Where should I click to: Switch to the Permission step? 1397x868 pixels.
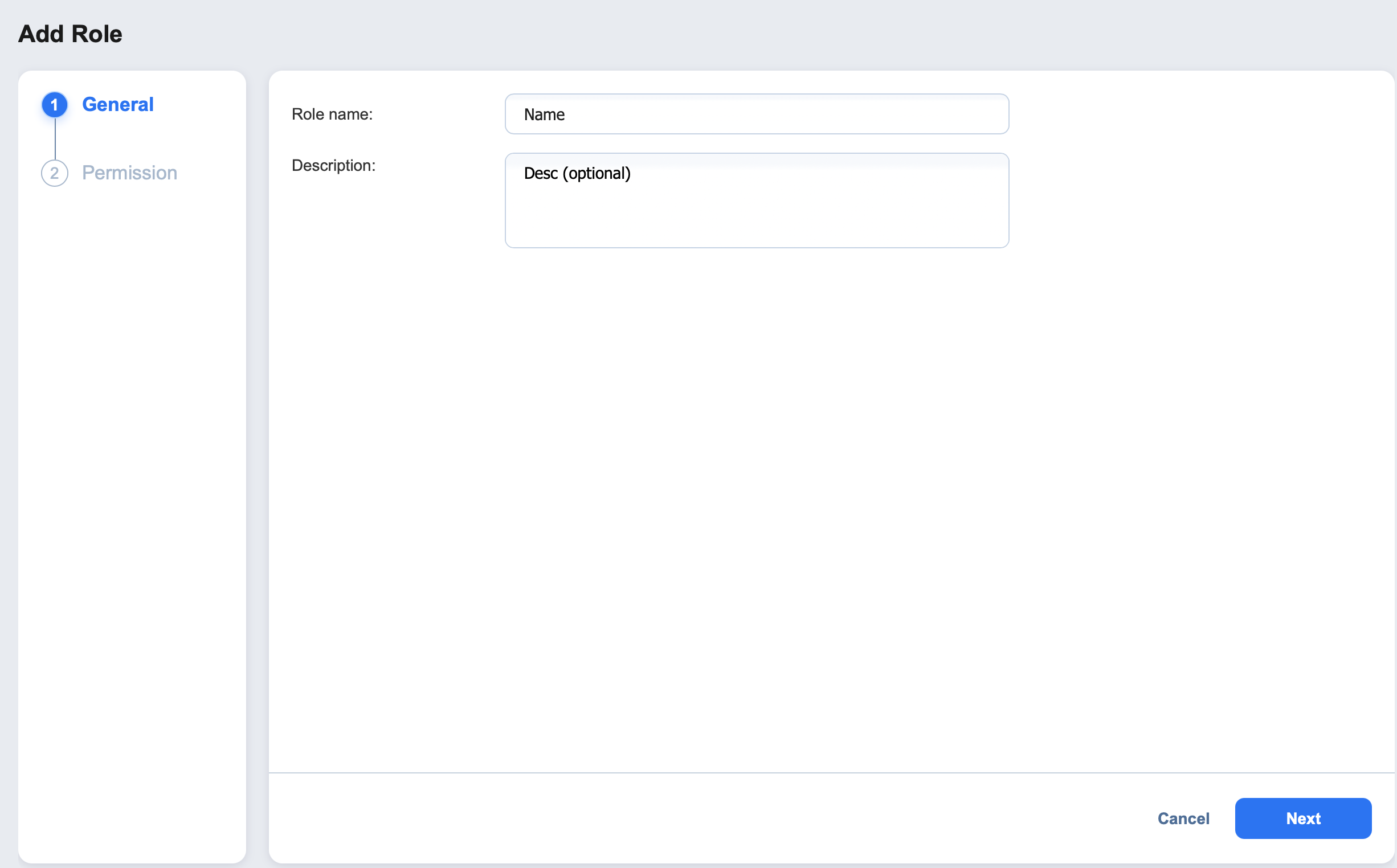[129, 173]
